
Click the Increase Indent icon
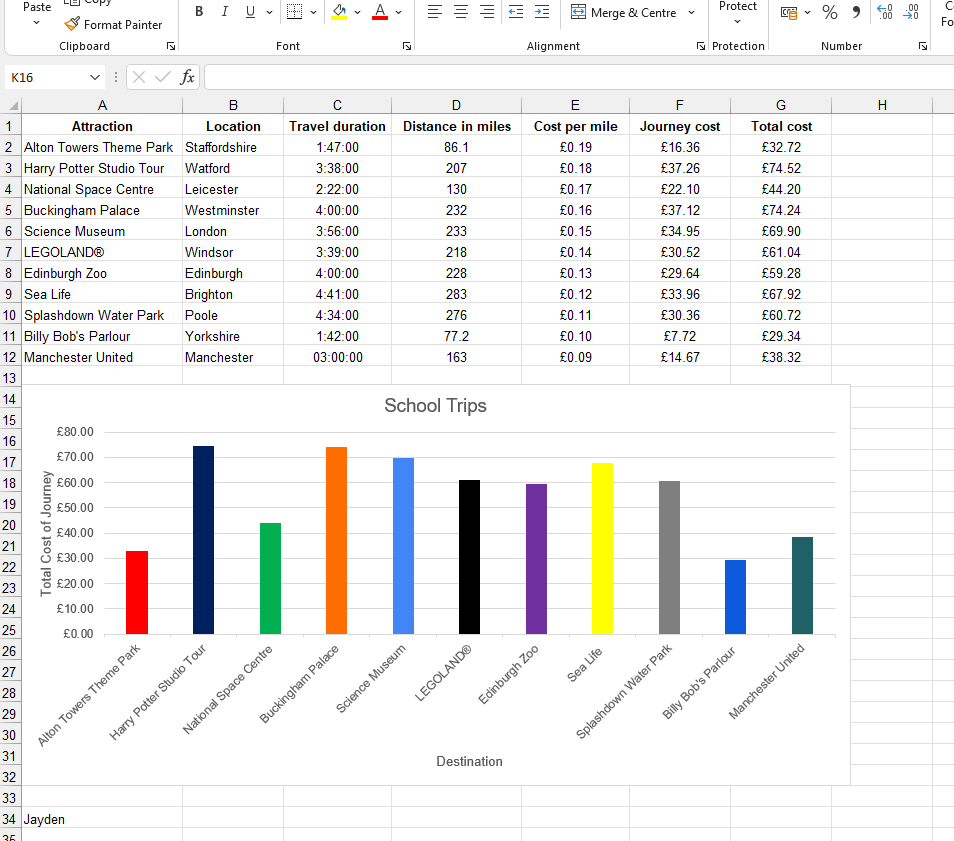[541, 12]
